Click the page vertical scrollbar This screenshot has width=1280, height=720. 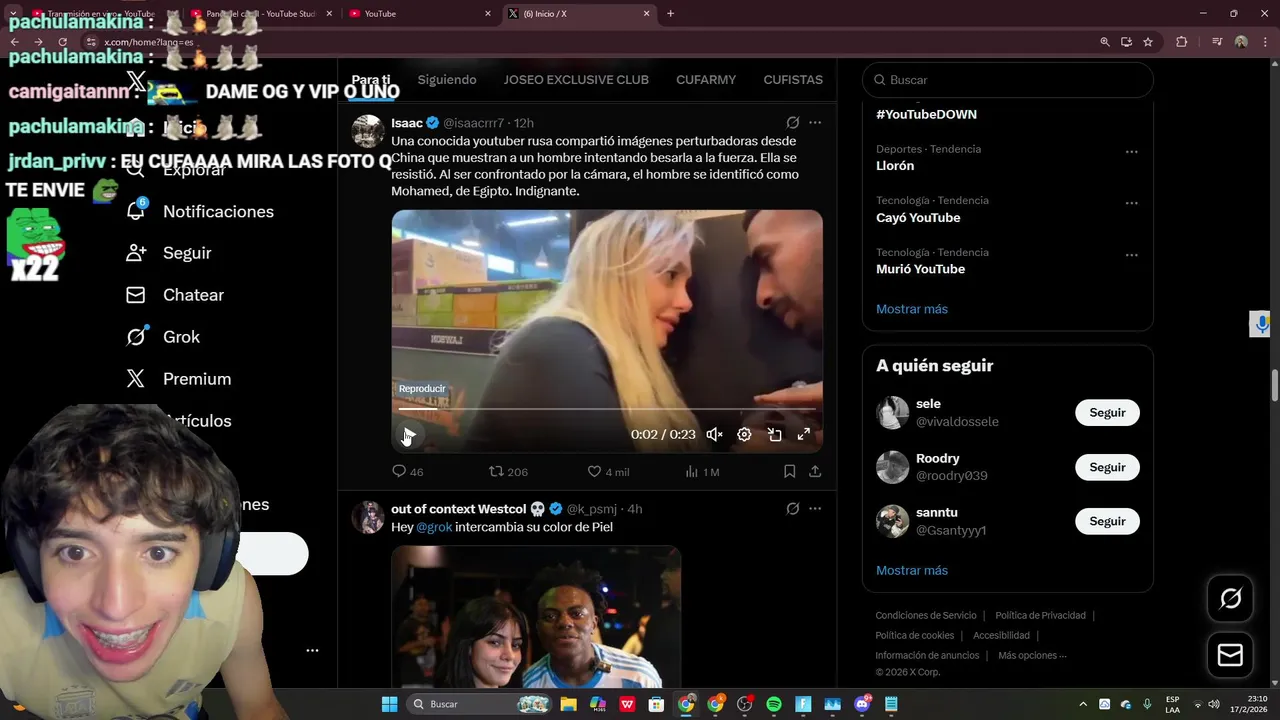[x=1274, y=385]
